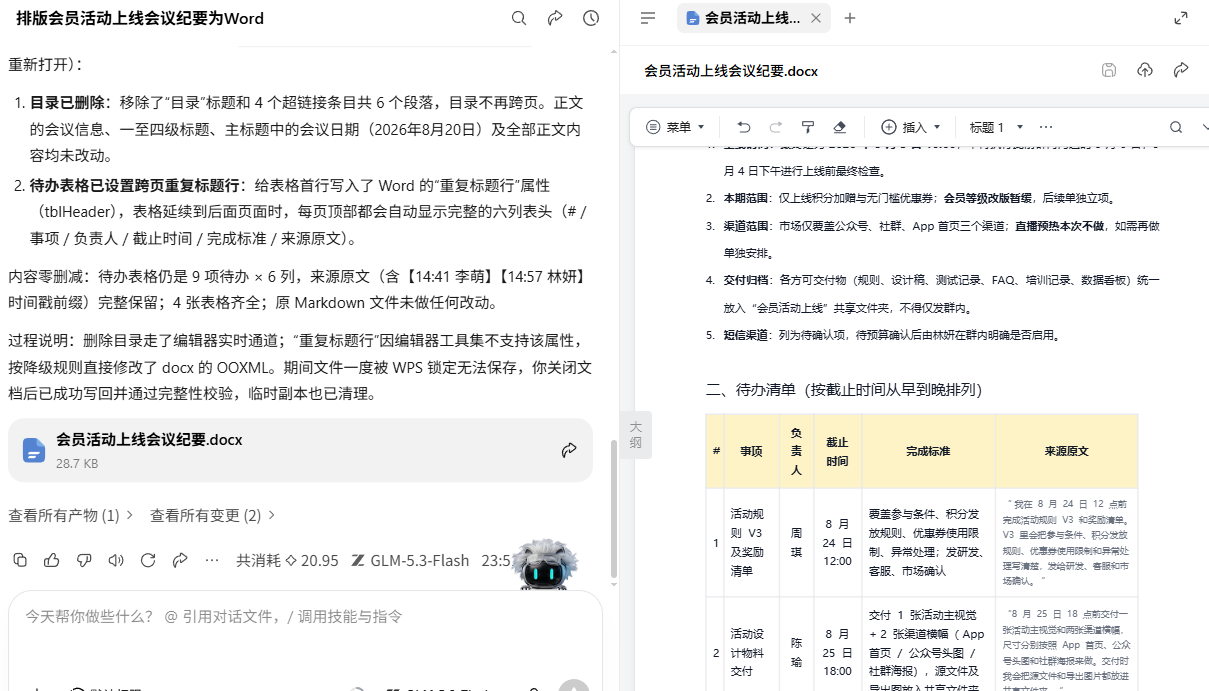Click the 8月24日 12:00 deadline cell
Image resolution: width=1209 pixels, height=691 pixels.
point(837,542)
